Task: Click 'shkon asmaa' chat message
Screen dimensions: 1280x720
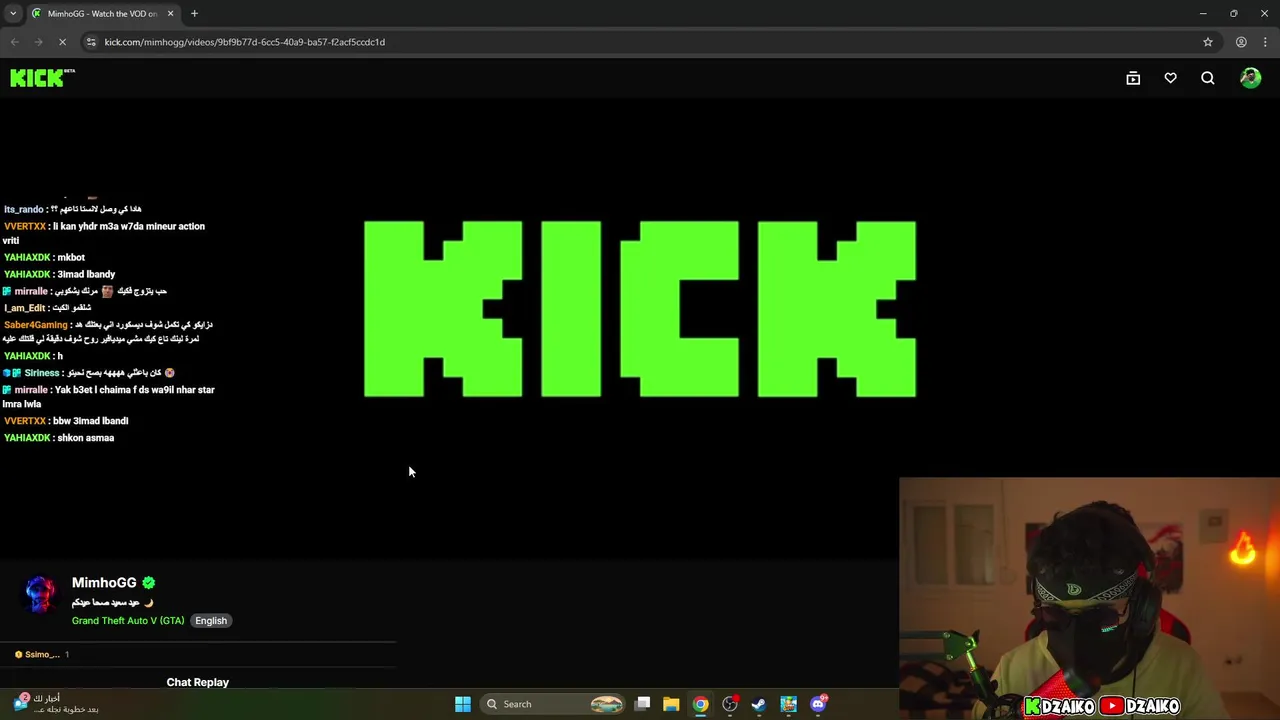Action: tap(86, 438)
